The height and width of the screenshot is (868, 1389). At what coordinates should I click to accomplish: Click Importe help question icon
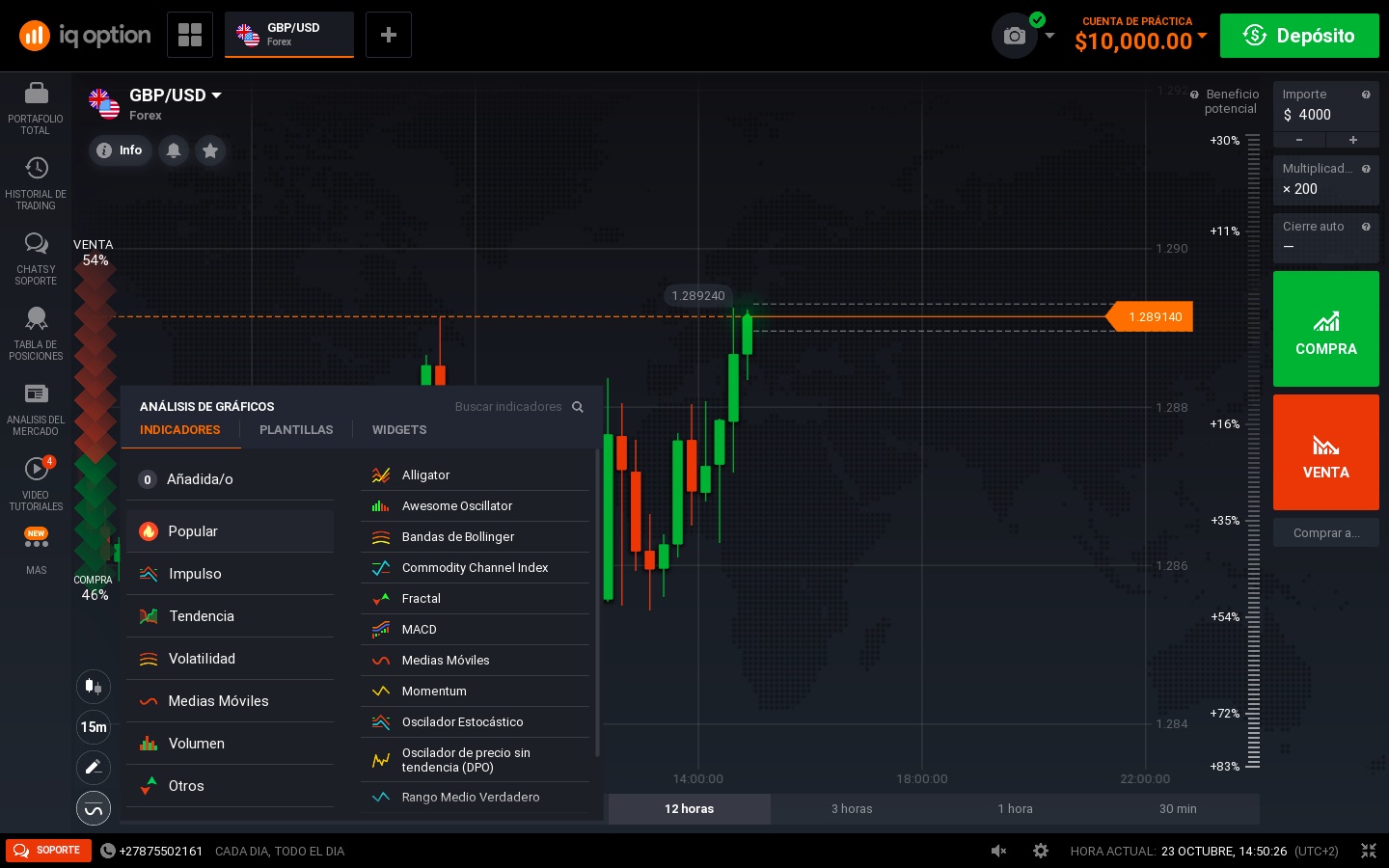(1366, 95)
